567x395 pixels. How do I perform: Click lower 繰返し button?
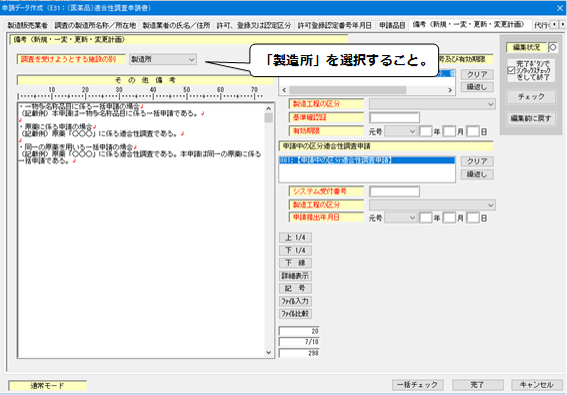[477, 174]
